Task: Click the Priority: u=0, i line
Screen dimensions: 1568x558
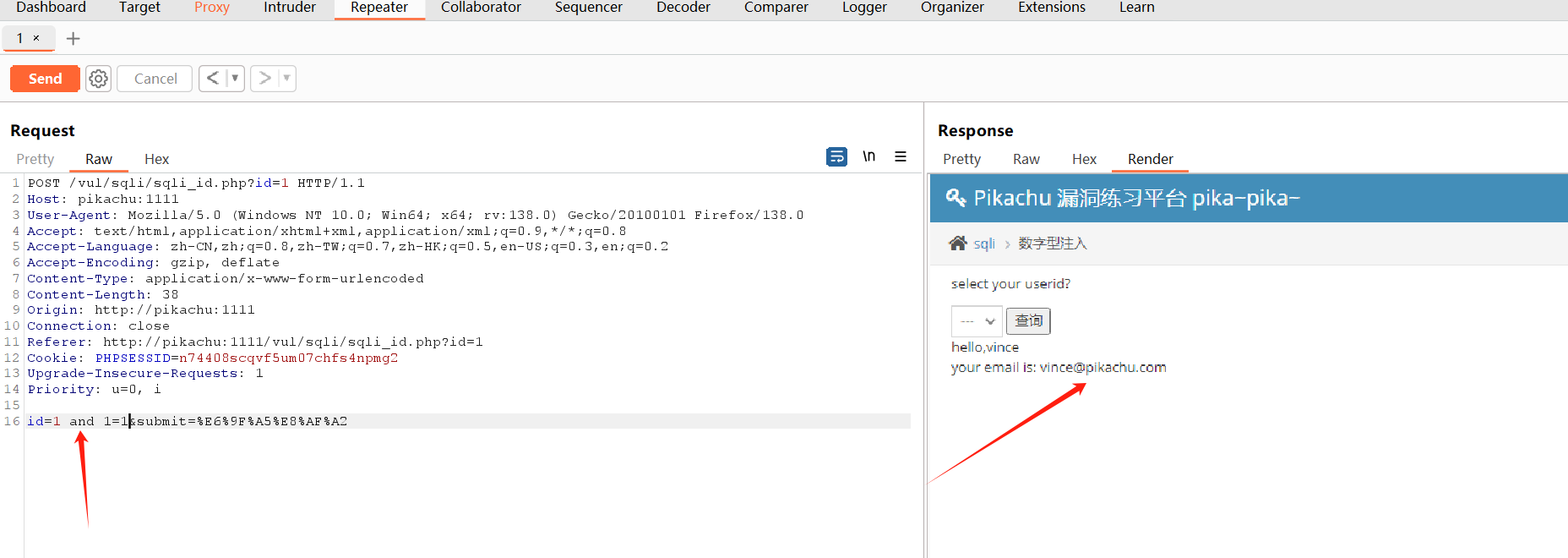Action: coord(95,389)
